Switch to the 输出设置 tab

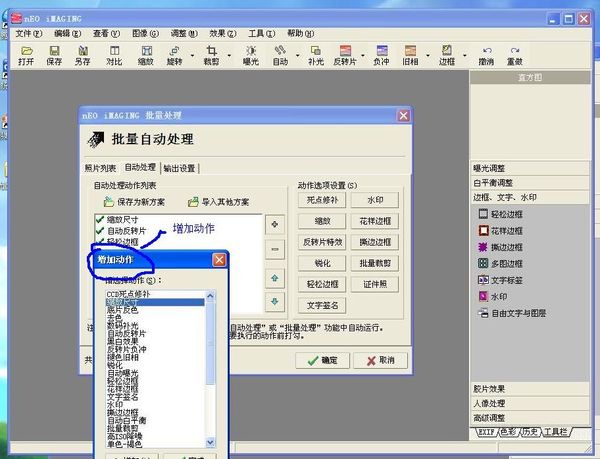(x=180, y=168)
